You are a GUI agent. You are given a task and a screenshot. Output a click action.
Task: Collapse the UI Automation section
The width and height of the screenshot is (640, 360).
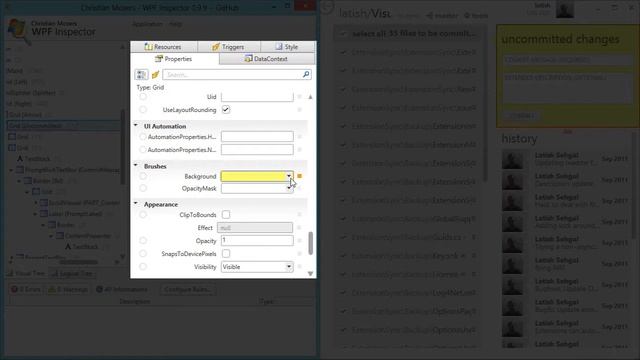(x=136, y=126)
